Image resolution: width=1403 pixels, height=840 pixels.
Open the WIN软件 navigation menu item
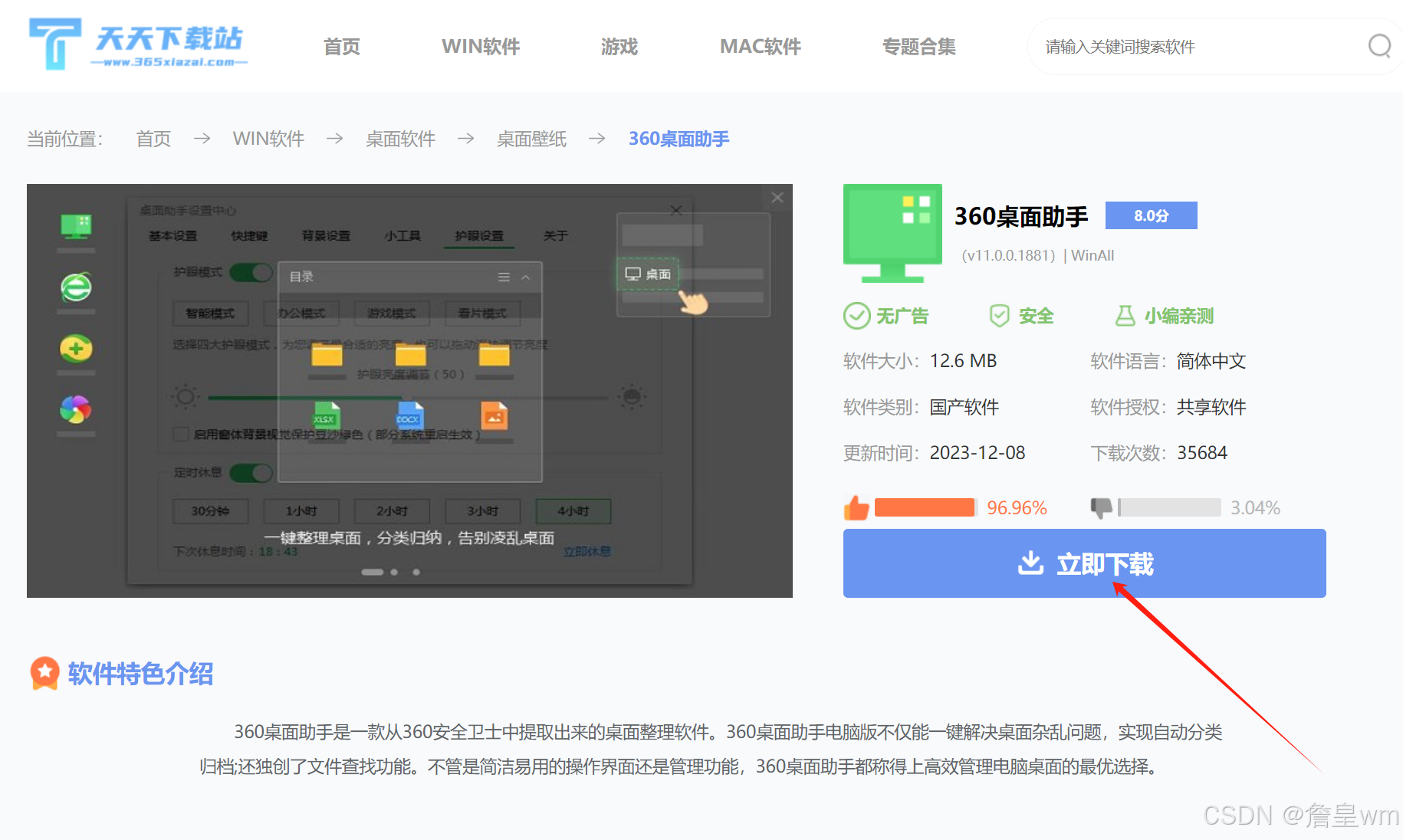(x=481, y=47)
